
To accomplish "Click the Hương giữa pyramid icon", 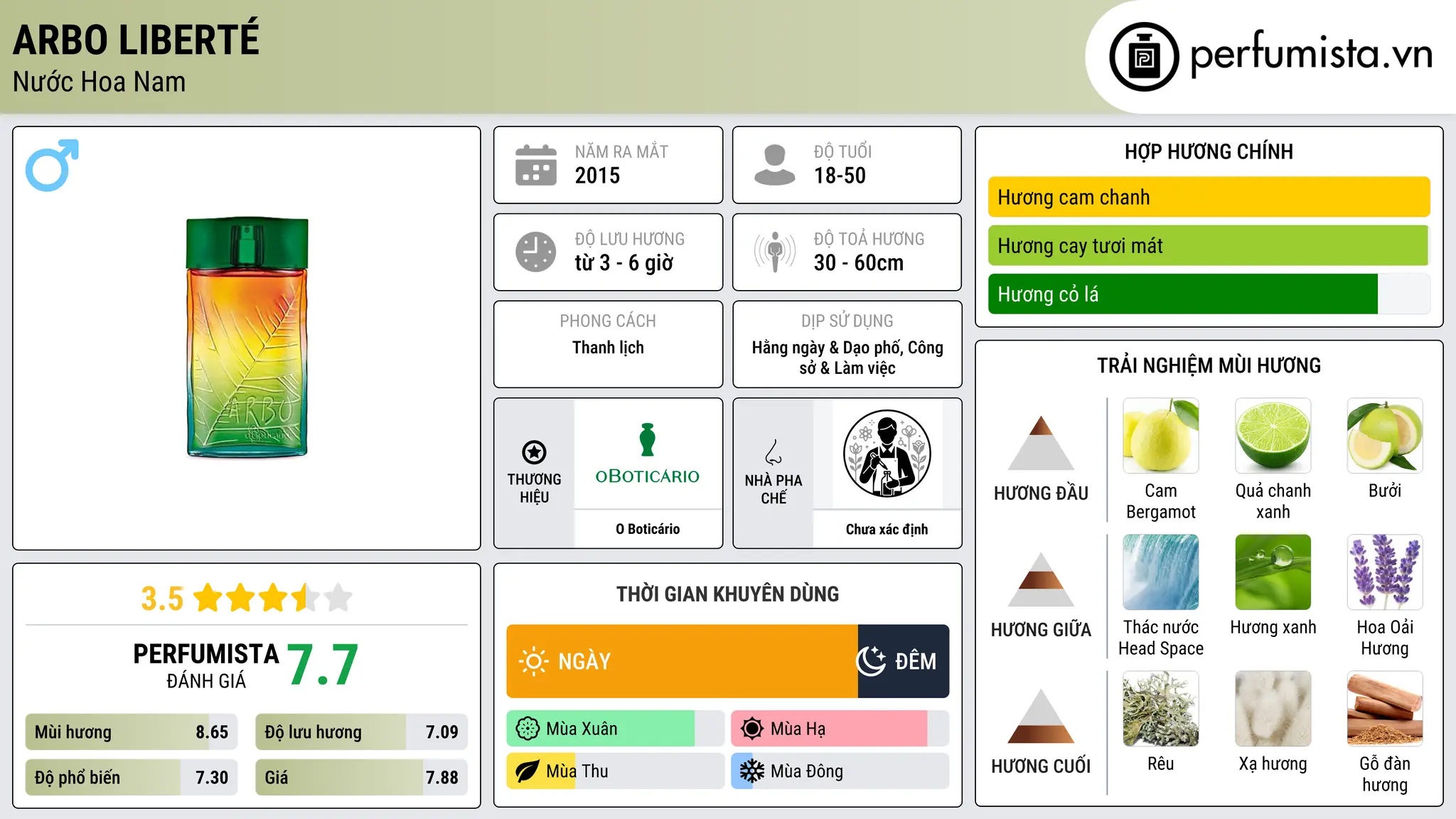I will [x=1041, y=579].
